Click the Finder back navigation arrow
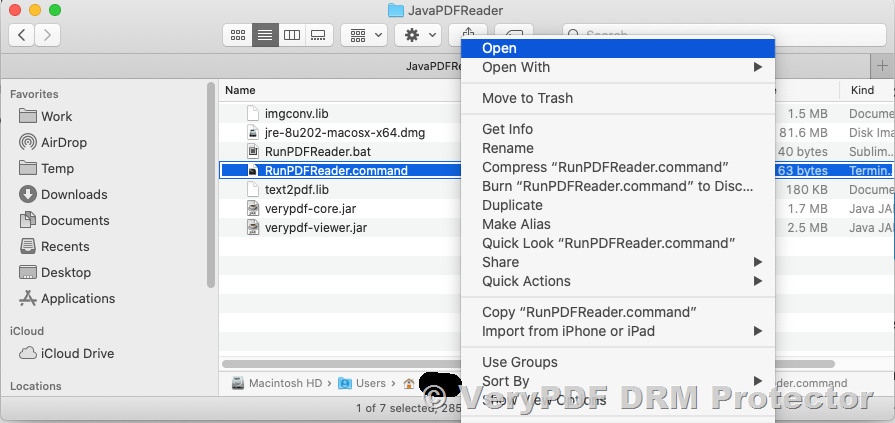 click(x=22, y=35)
